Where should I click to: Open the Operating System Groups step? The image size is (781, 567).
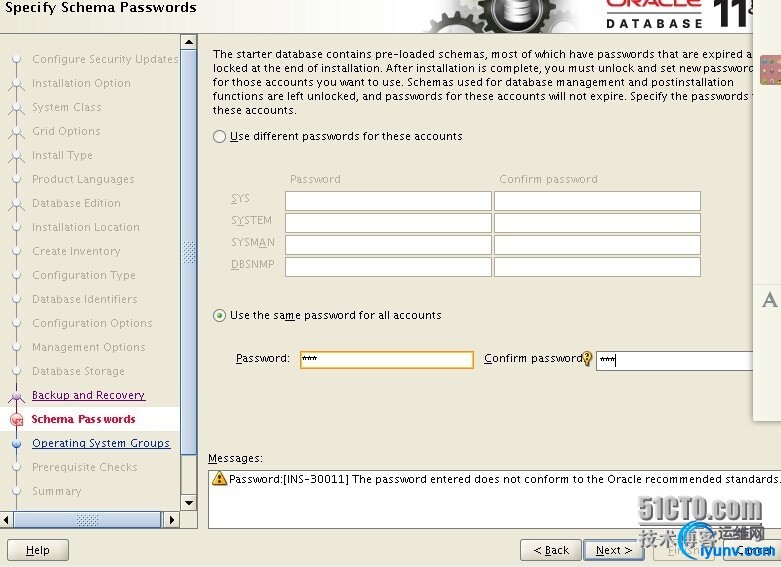(x=101, y=443)
